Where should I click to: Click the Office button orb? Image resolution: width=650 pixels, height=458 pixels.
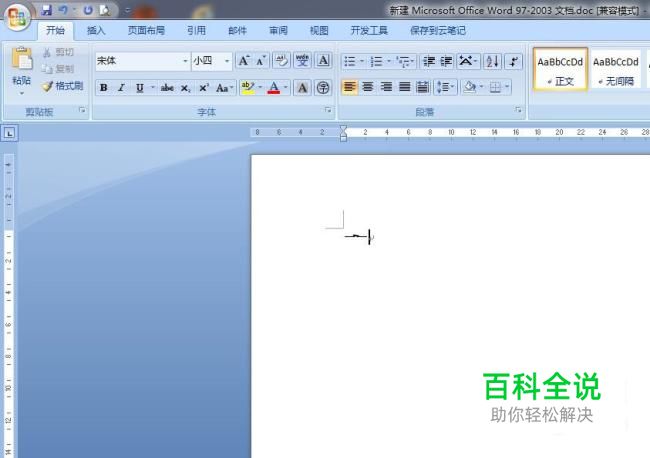point(17,17)
